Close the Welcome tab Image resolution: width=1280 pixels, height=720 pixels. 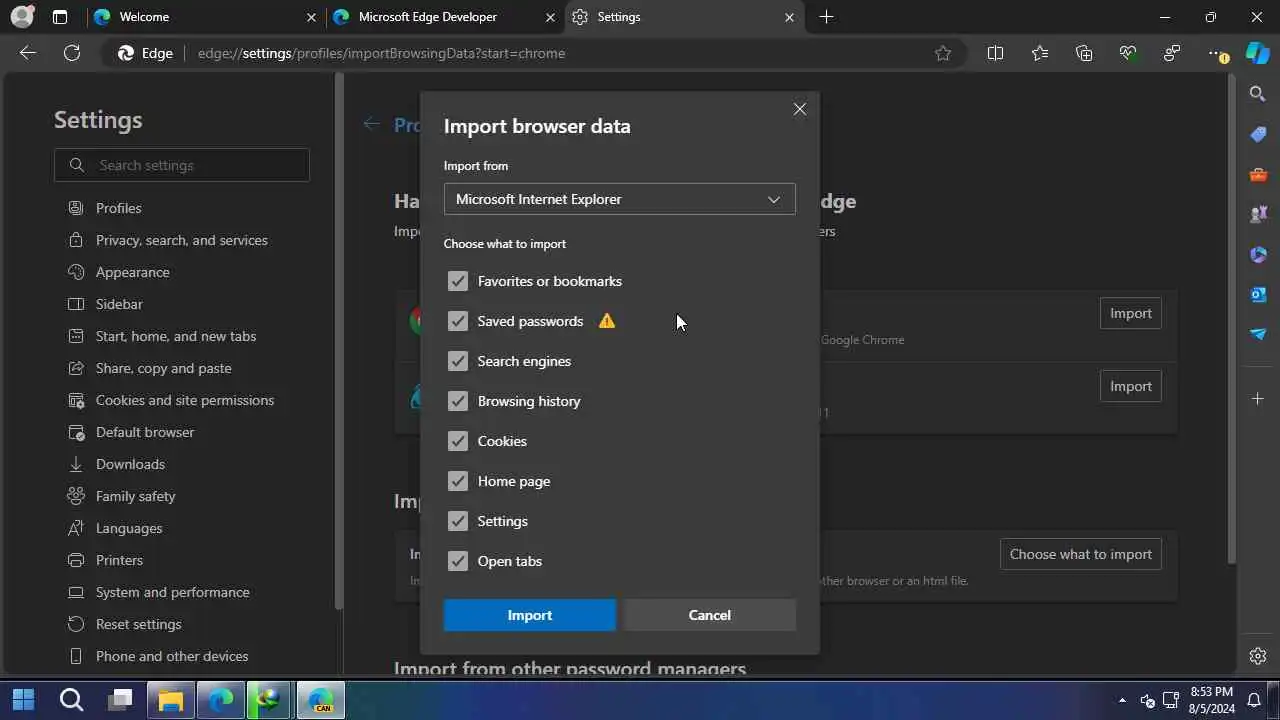click(311, 17)
